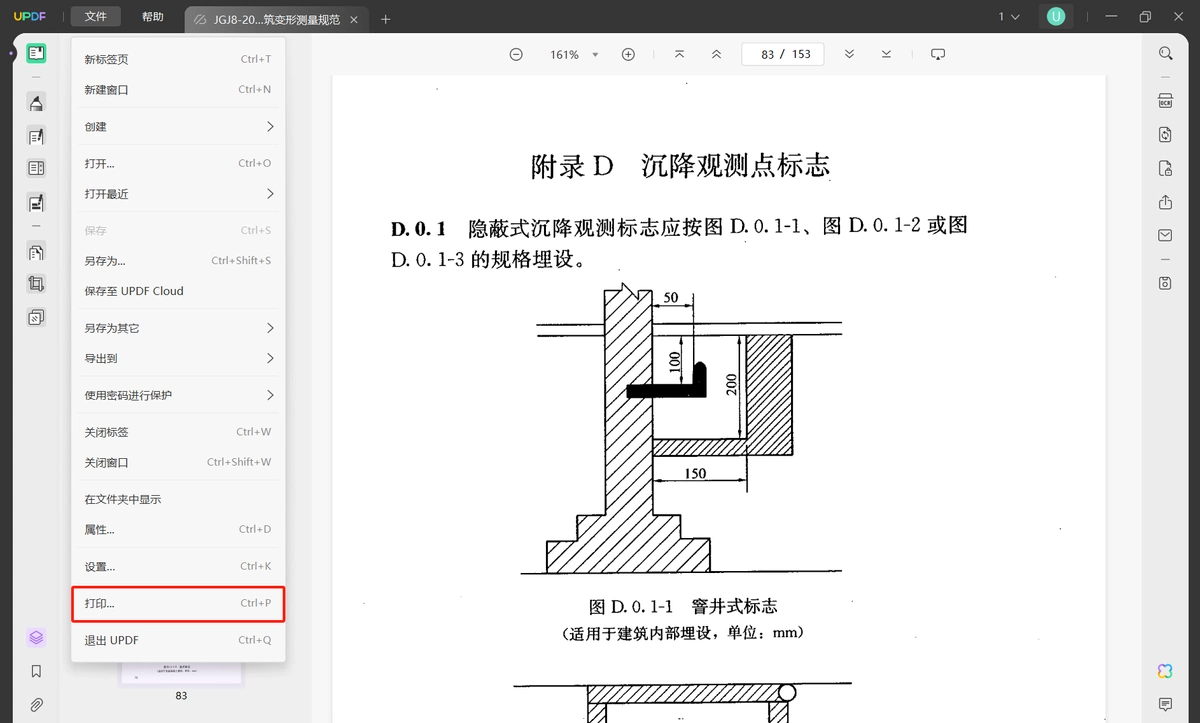Choose 新建窗口 menu entry
This screenshot has height=723, width=1200.
tap(179, 90)
